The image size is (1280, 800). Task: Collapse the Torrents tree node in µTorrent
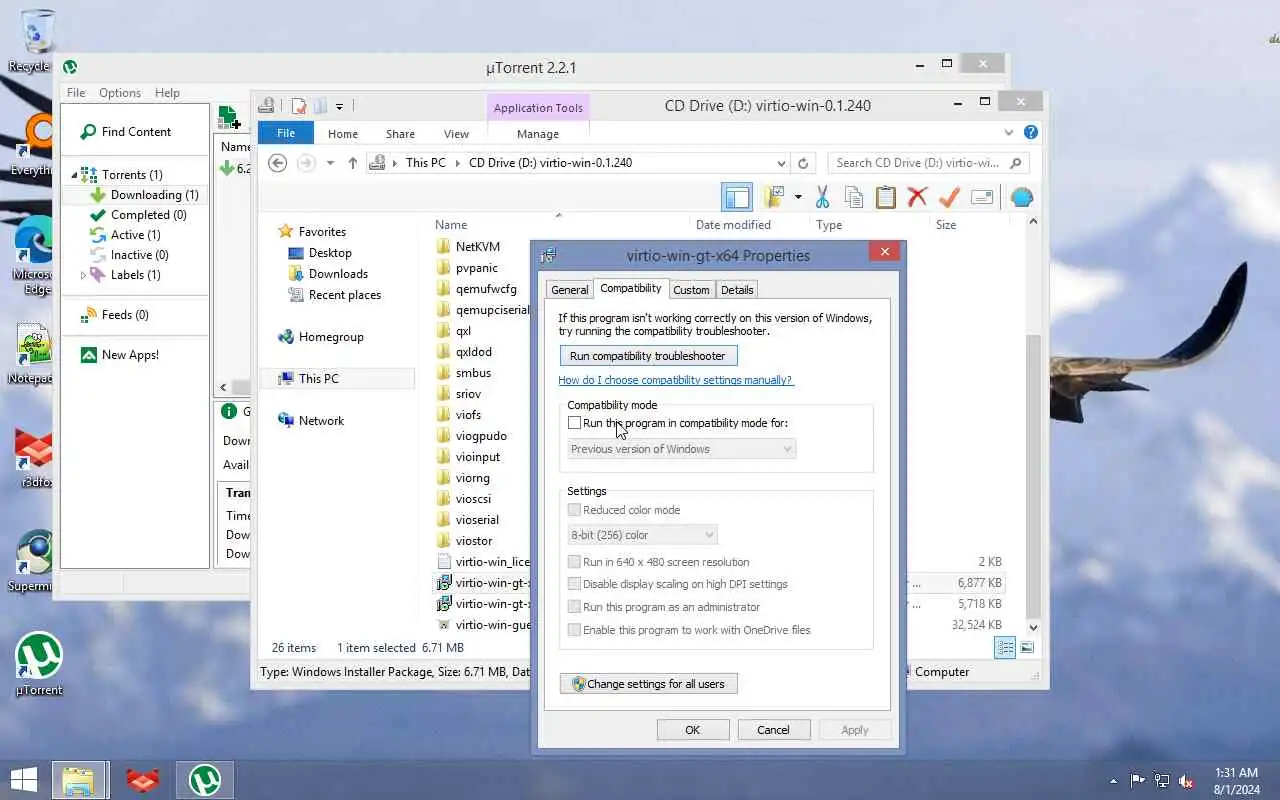coord(74,175)
